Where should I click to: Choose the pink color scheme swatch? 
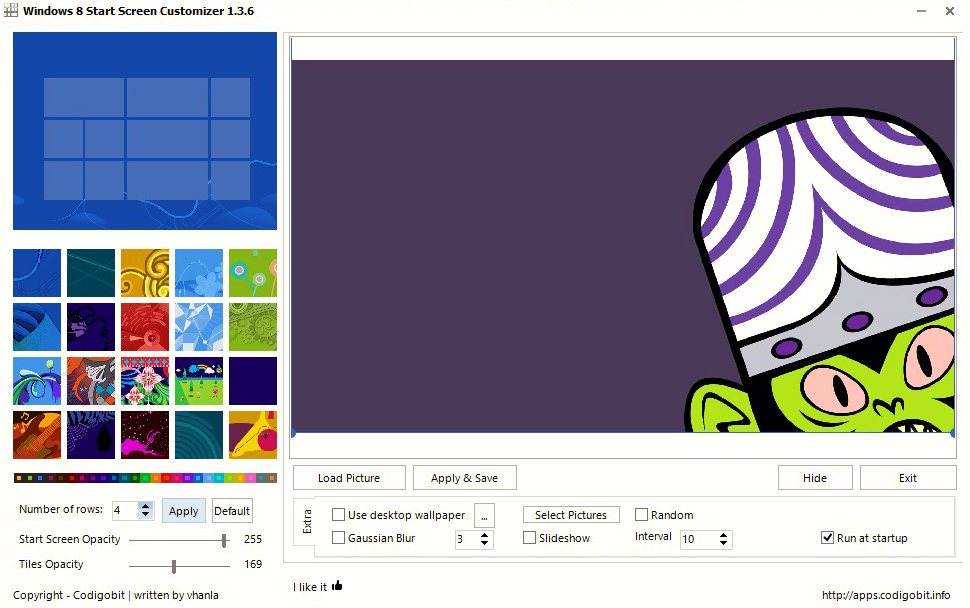pos(251,478)
